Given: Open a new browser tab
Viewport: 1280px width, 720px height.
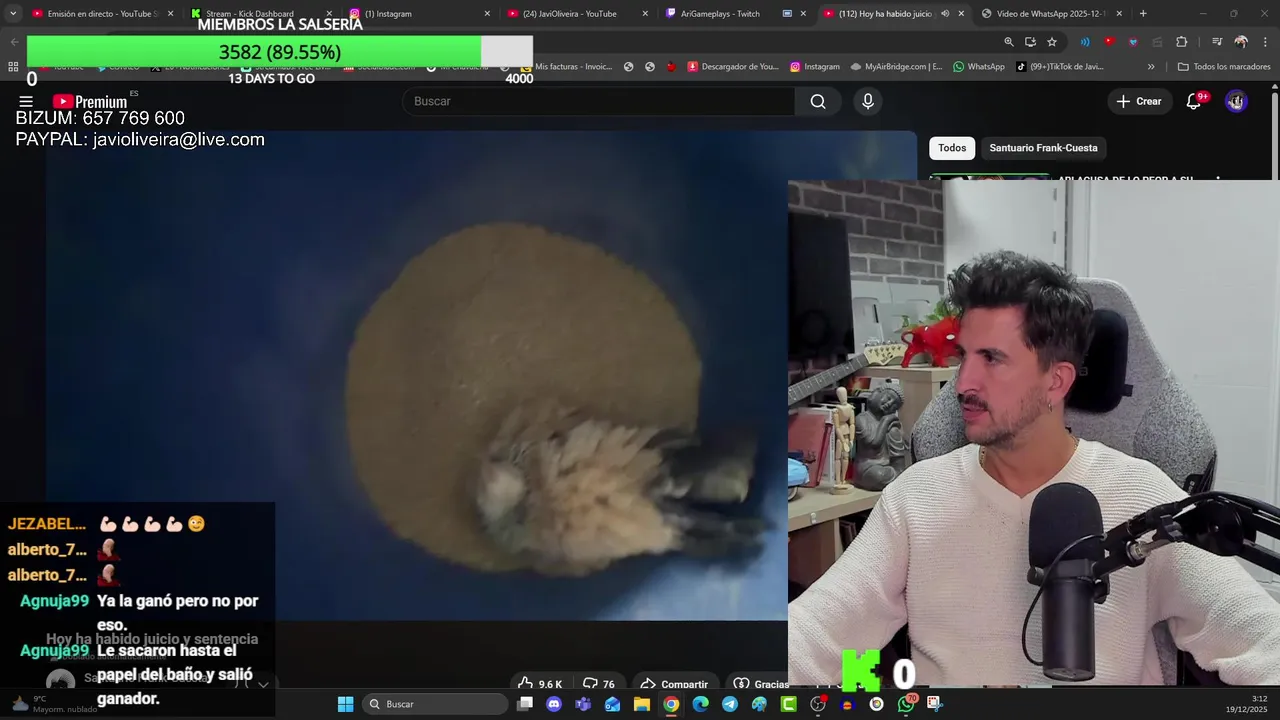Looking at the screenshot, I should coord(1143,14).
